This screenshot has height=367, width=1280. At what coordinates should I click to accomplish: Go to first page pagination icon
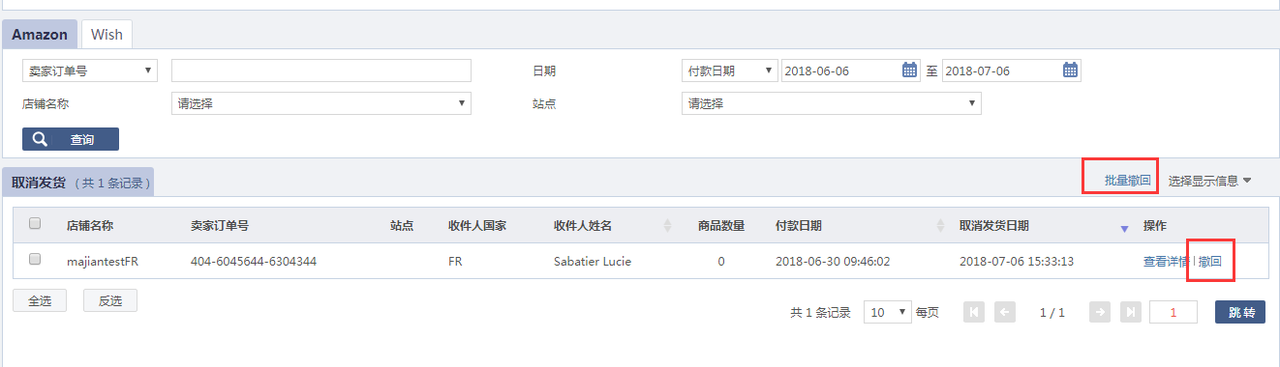tap(974, 312)
